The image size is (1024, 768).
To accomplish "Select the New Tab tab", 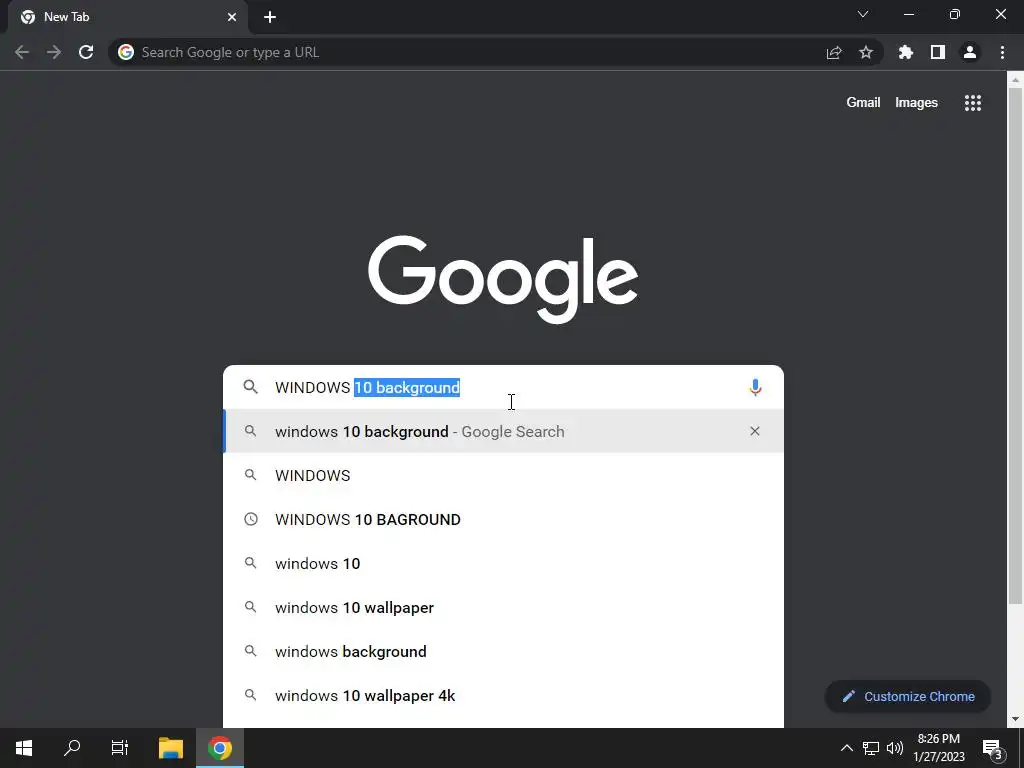I will click(x=127, y=17).
